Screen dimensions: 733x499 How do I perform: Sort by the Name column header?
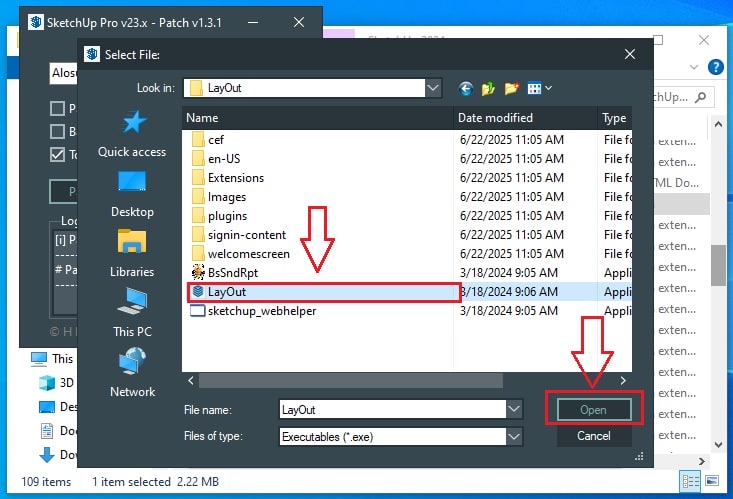tap(317, 118)
